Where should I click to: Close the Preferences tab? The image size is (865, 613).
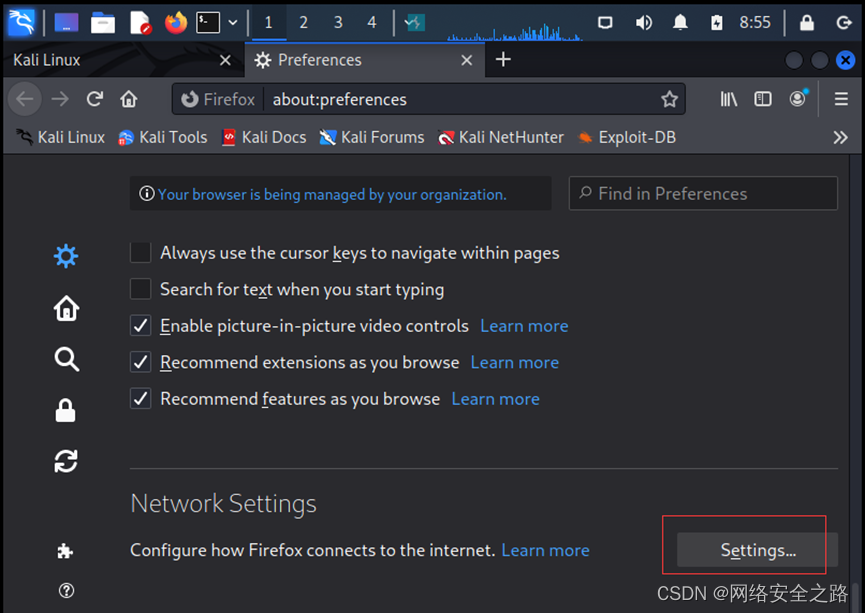(467, 60)
